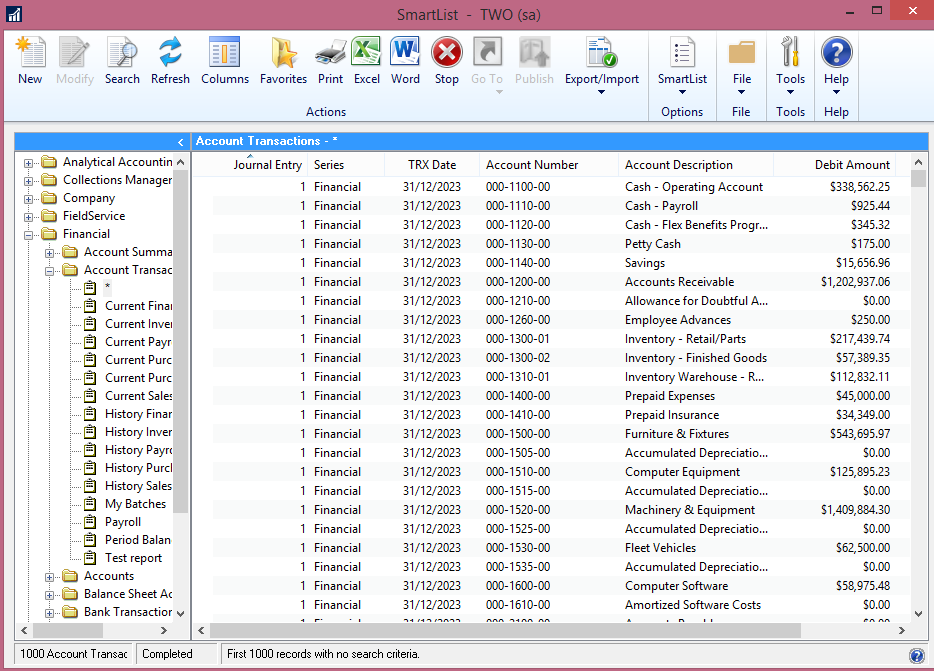Screen dimensions: 934x671
Task: Open the File dropdown in toolbar
Action: point(742,64)
